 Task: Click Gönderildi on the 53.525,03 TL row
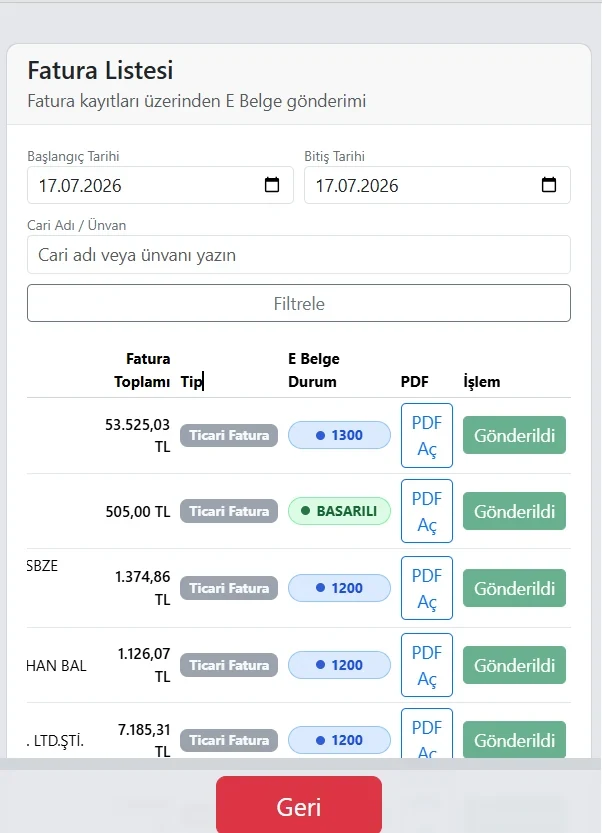pos(514,435)
